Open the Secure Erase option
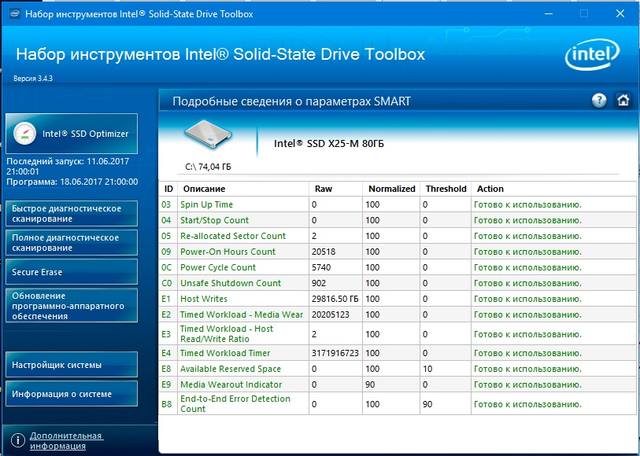This screenshot has width=640, height=456. (x=72, y=272)
